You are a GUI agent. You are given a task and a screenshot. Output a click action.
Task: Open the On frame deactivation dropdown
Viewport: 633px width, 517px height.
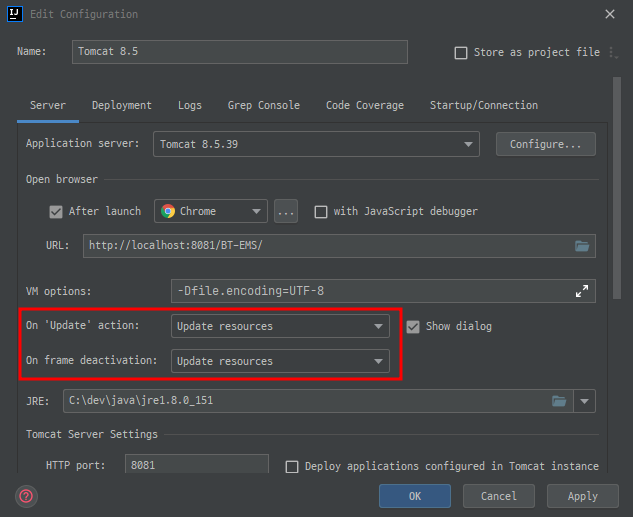280,361
